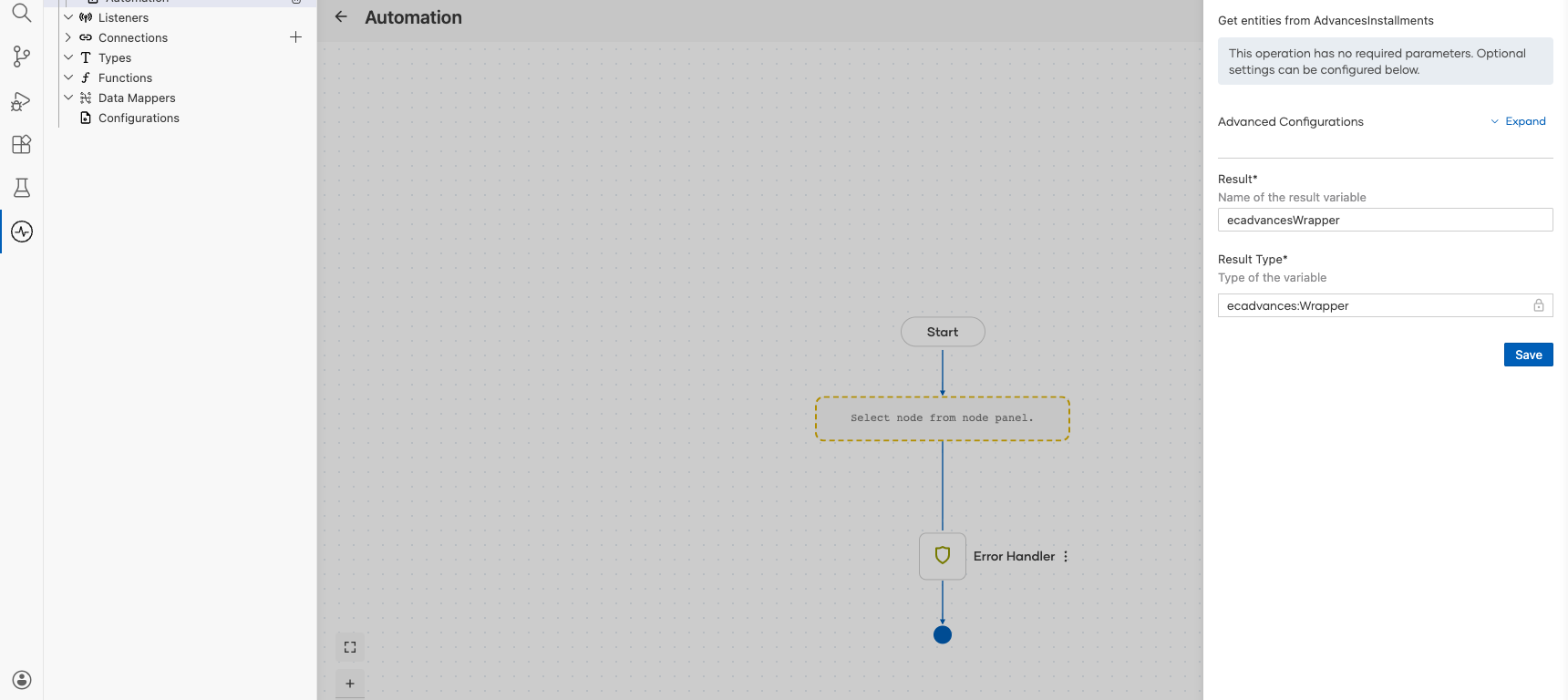
Task: Open the Extensions icon
Action: point(22,144)
